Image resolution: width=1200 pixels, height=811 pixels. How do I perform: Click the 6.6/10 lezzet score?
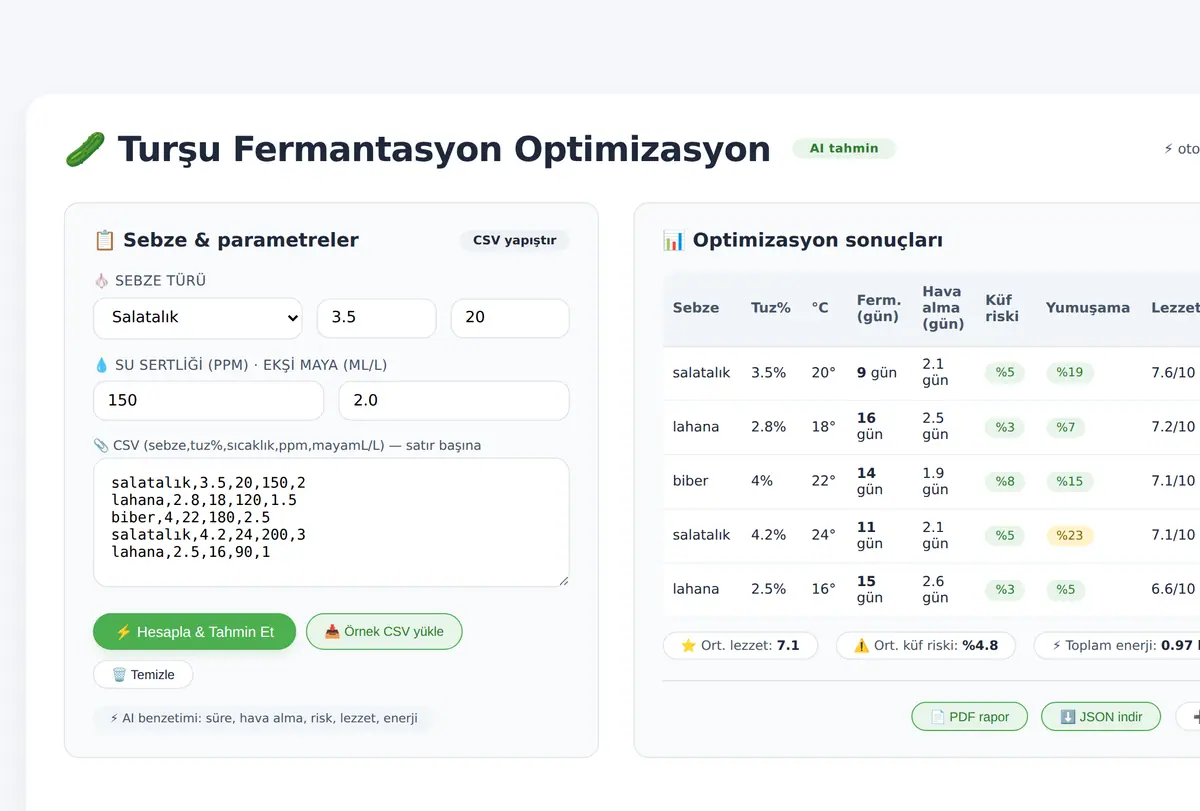pyautogui.click(x=1173, y=589)
